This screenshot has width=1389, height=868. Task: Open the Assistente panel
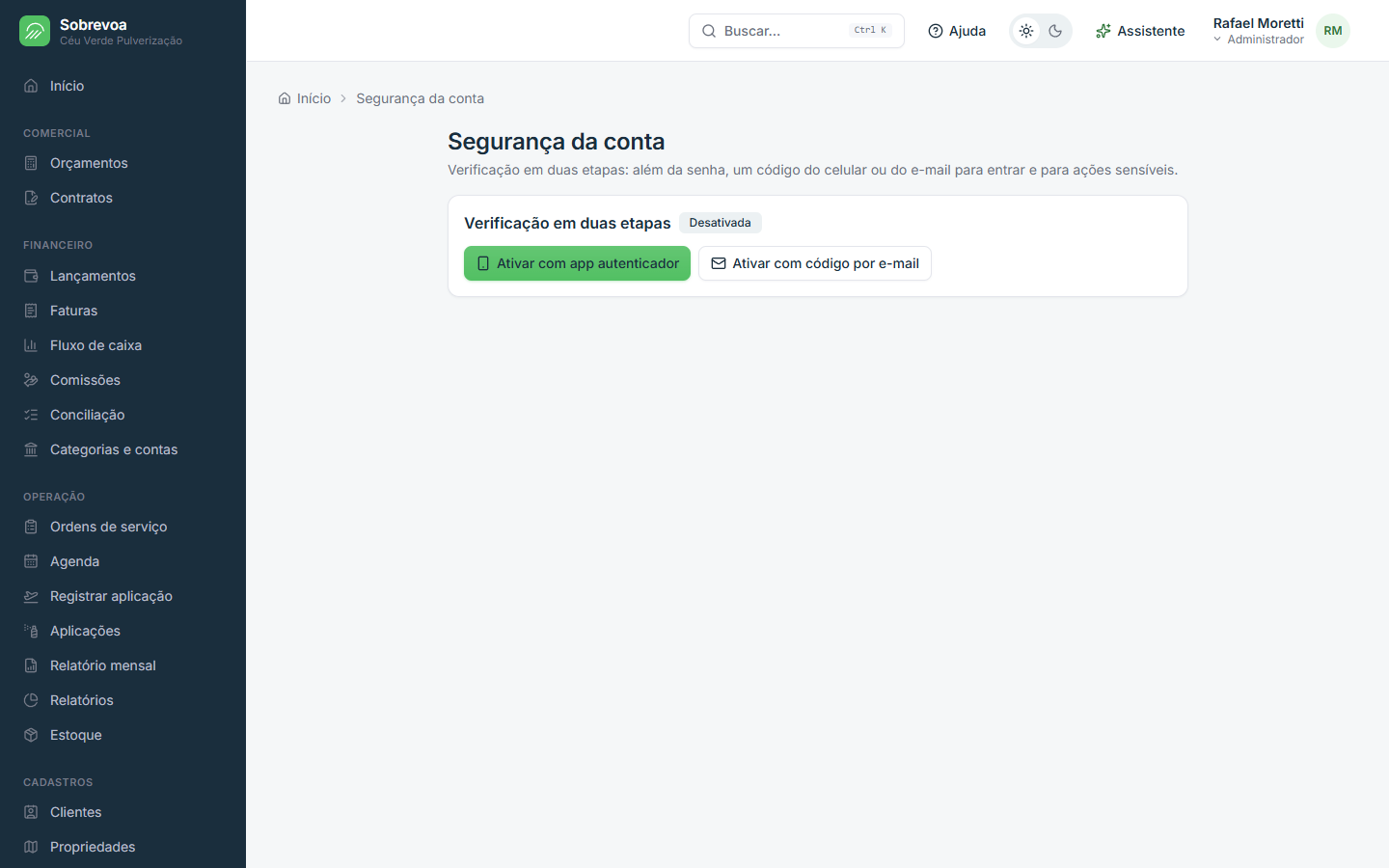coord(1140,31)
